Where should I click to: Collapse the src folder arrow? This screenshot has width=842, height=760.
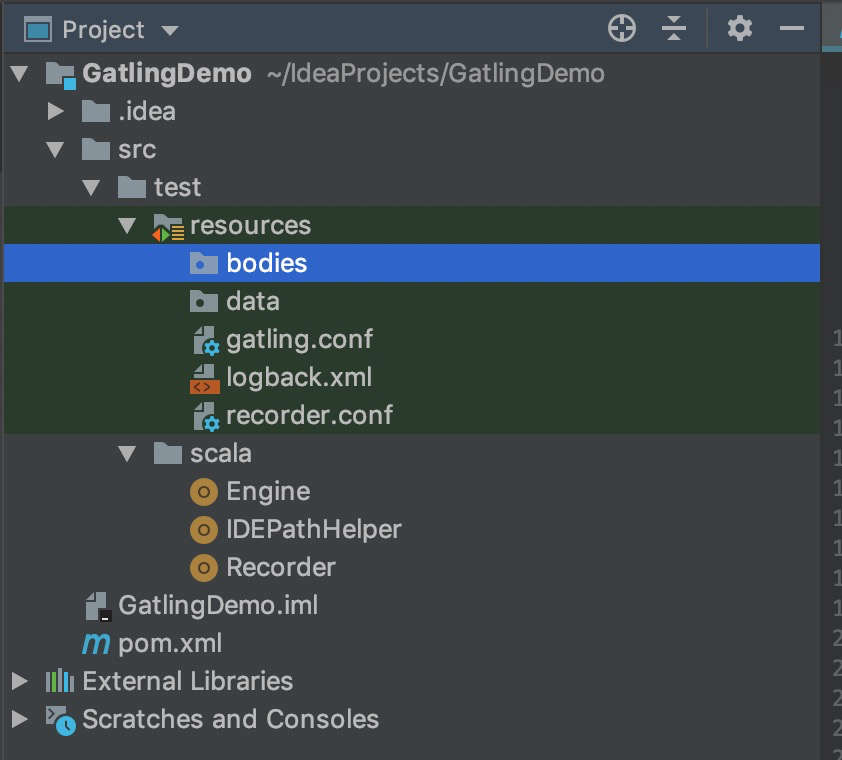(x=55, y=150)
